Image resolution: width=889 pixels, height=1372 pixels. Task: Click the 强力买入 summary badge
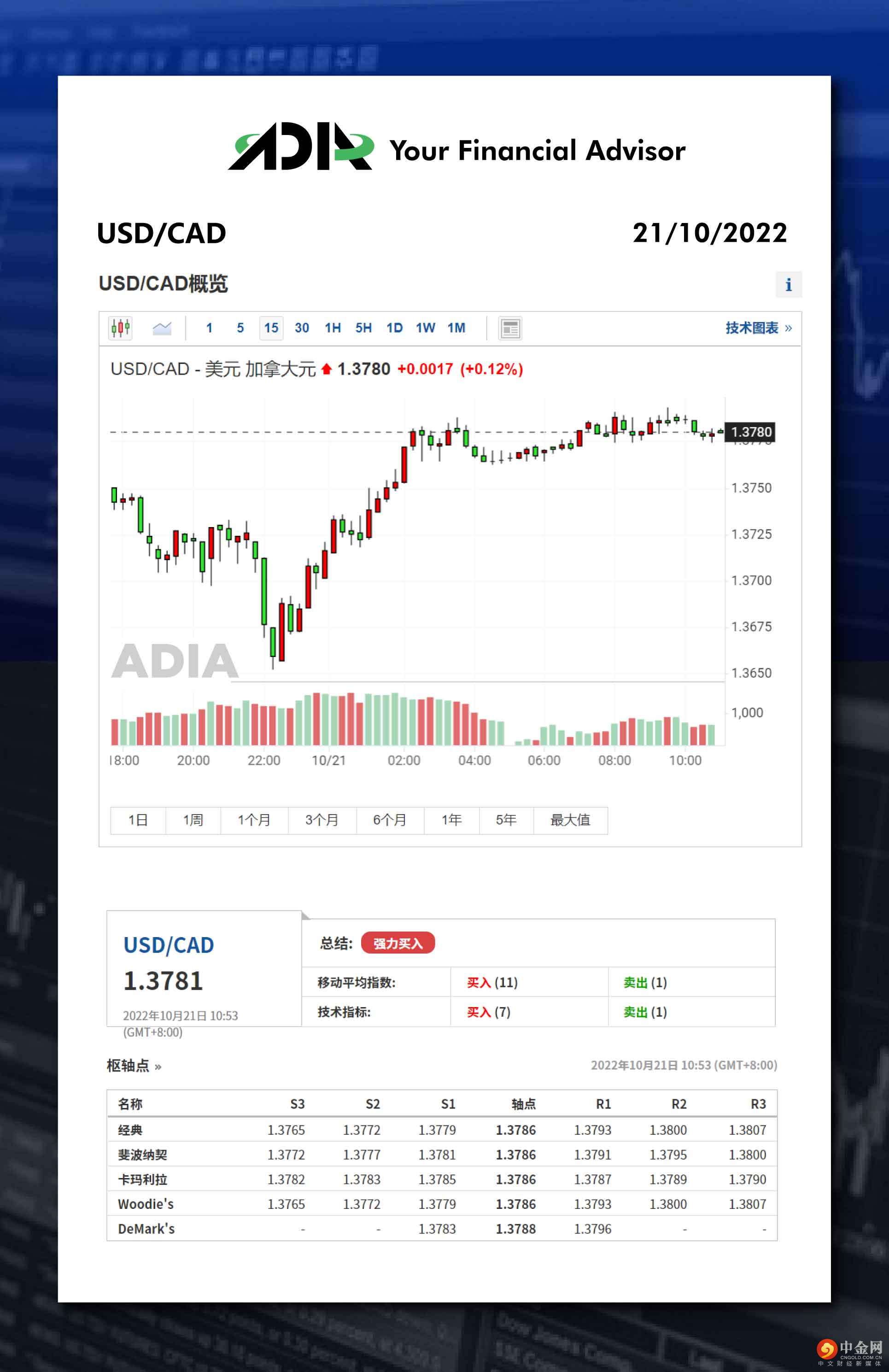[x=398, y=943]
